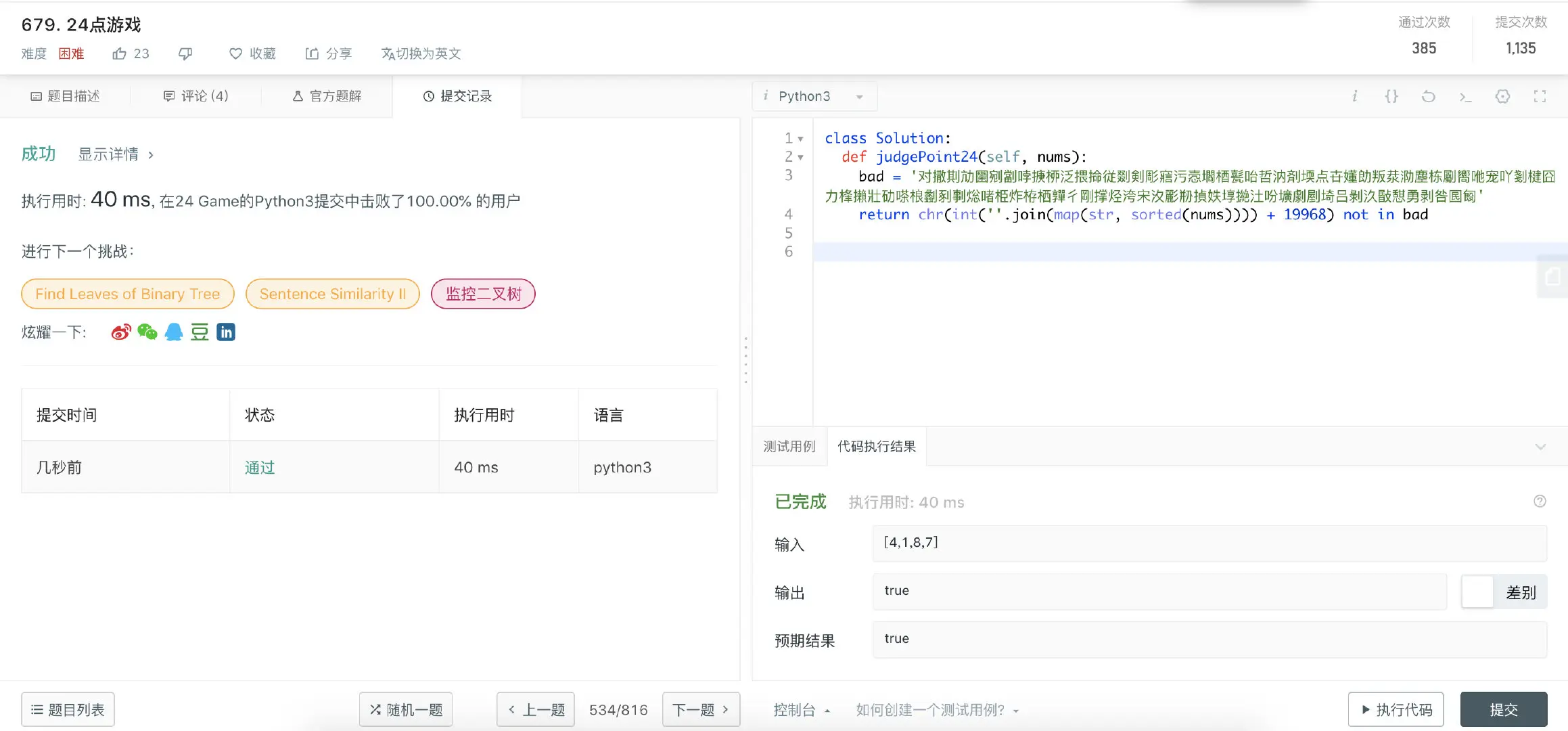
Task: Share result via WeChat icon
Action: pos(147,332)
